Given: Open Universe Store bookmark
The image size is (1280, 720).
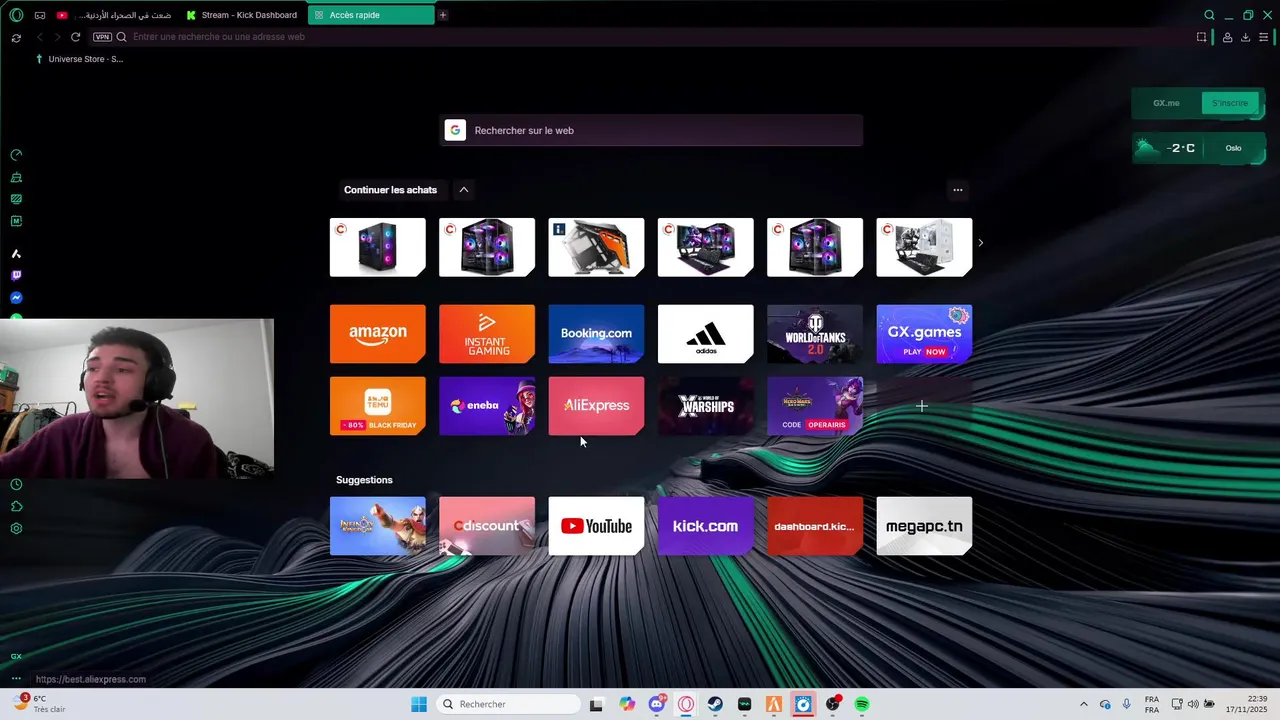Looking at the screenshot, I should pos(79,59).
